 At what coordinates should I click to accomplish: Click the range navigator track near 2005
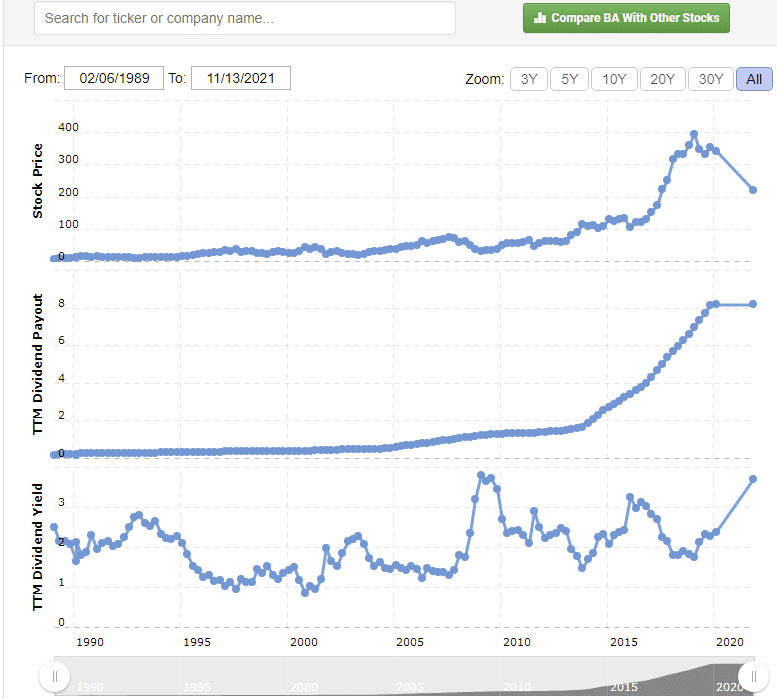click(x=408, y=677)
